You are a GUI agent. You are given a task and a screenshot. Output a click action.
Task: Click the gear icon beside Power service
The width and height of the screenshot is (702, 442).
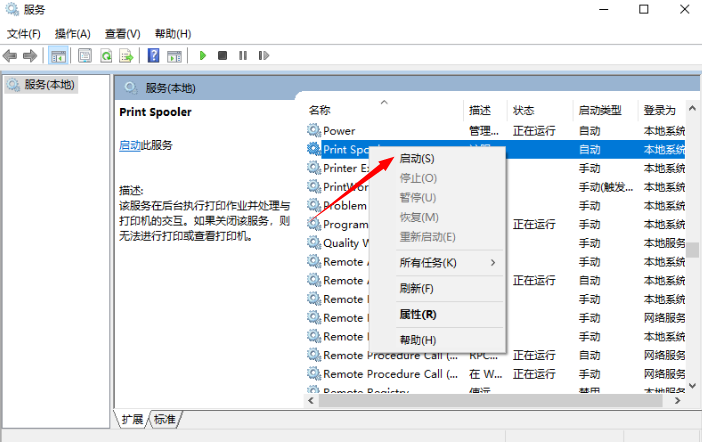314,130
